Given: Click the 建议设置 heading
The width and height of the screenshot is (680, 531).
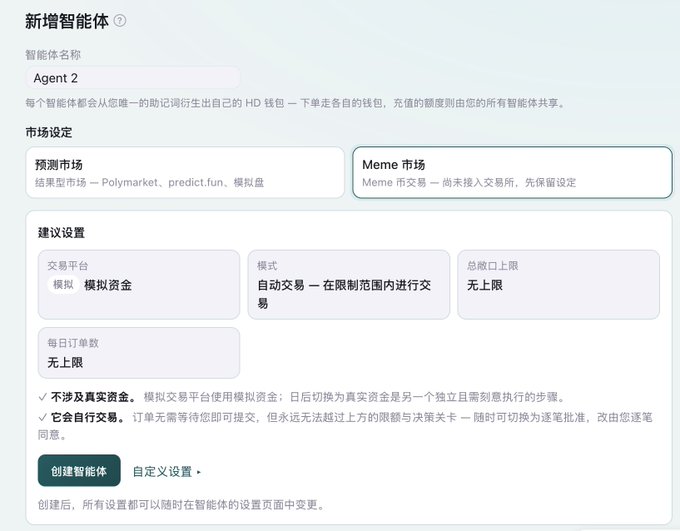Looking at the screenshot, I should [x=61, y=233].
